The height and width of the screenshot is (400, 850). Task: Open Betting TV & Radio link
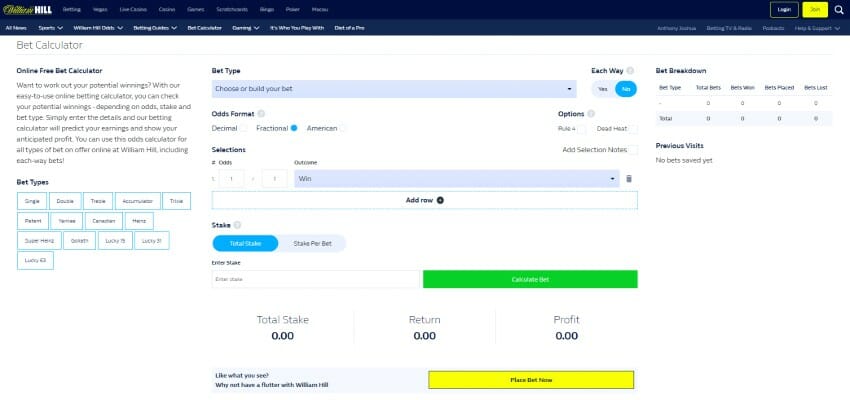click(x=729, y=28)
